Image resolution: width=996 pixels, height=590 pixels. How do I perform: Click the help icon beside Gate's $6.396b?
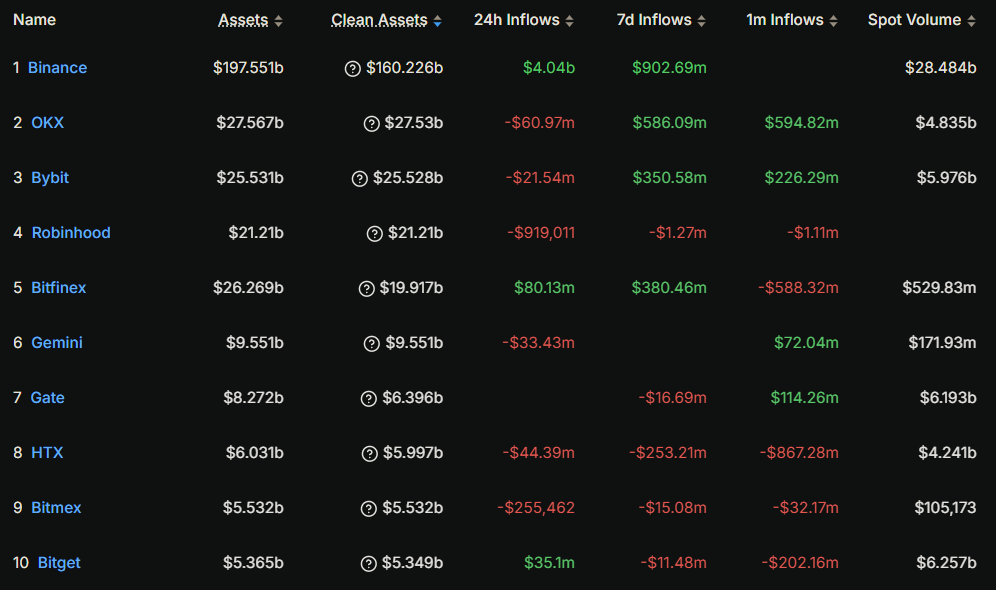pos(368,398)
